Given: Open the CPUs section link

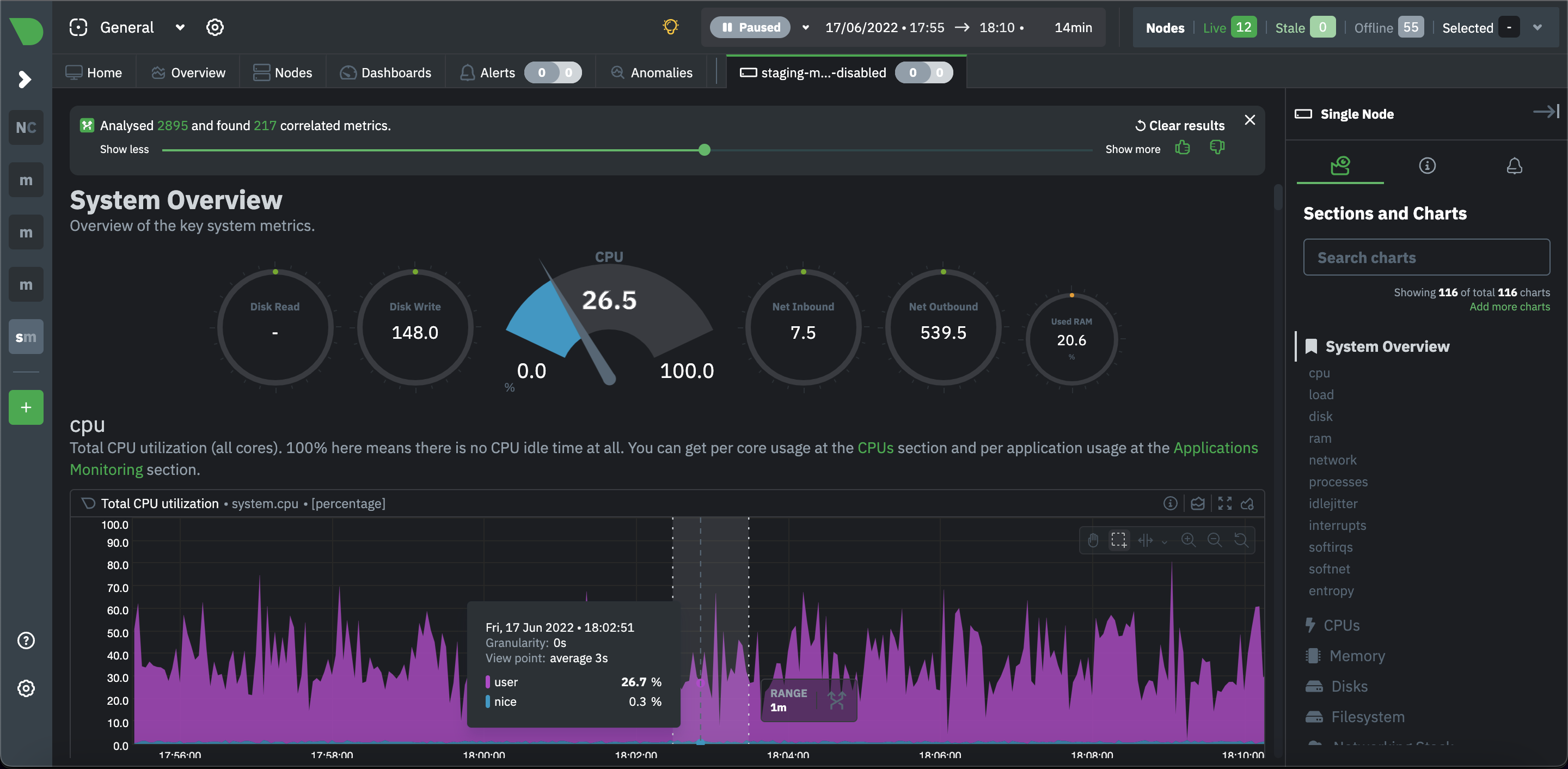Looking at the screenshot, I should (875, 448).
